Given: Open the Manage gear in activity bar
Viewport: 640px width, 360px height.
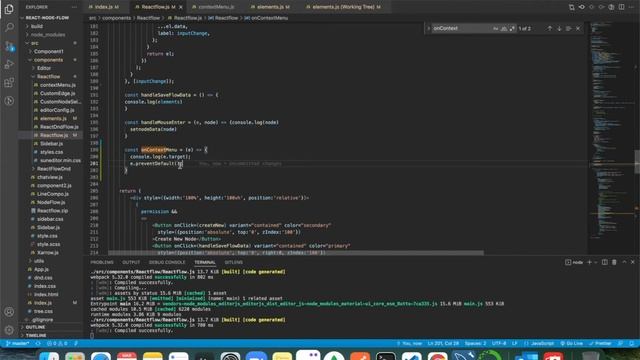Looking at the screenshot, I should [x=9, y=330].
